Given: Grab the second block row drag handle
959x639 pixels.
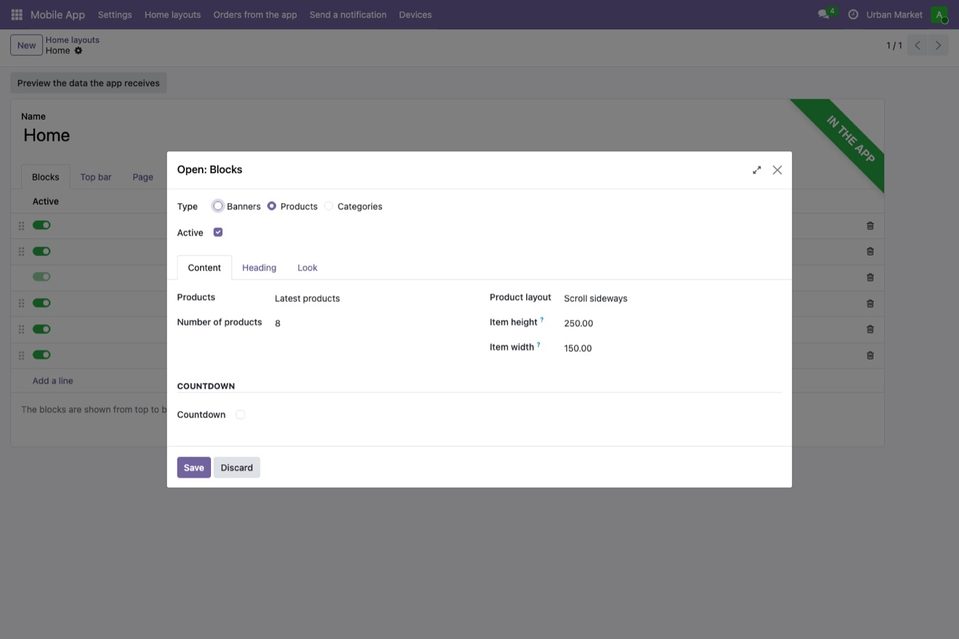Looking at the screenshot, I should click(21, 251).
